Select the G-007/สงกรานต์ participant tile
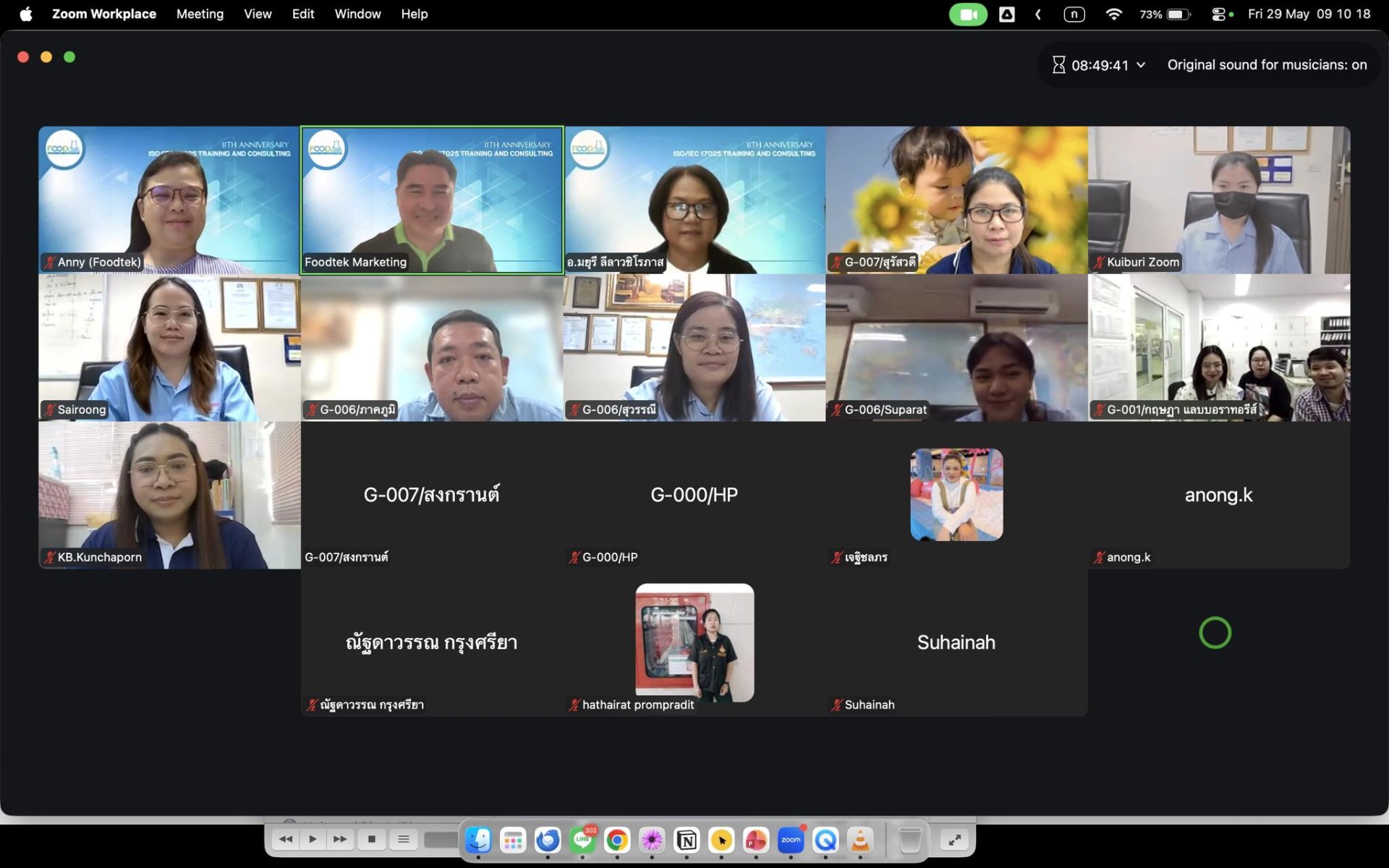The image size is (1389, 868). pyautogui.click(x=432, y=495)
